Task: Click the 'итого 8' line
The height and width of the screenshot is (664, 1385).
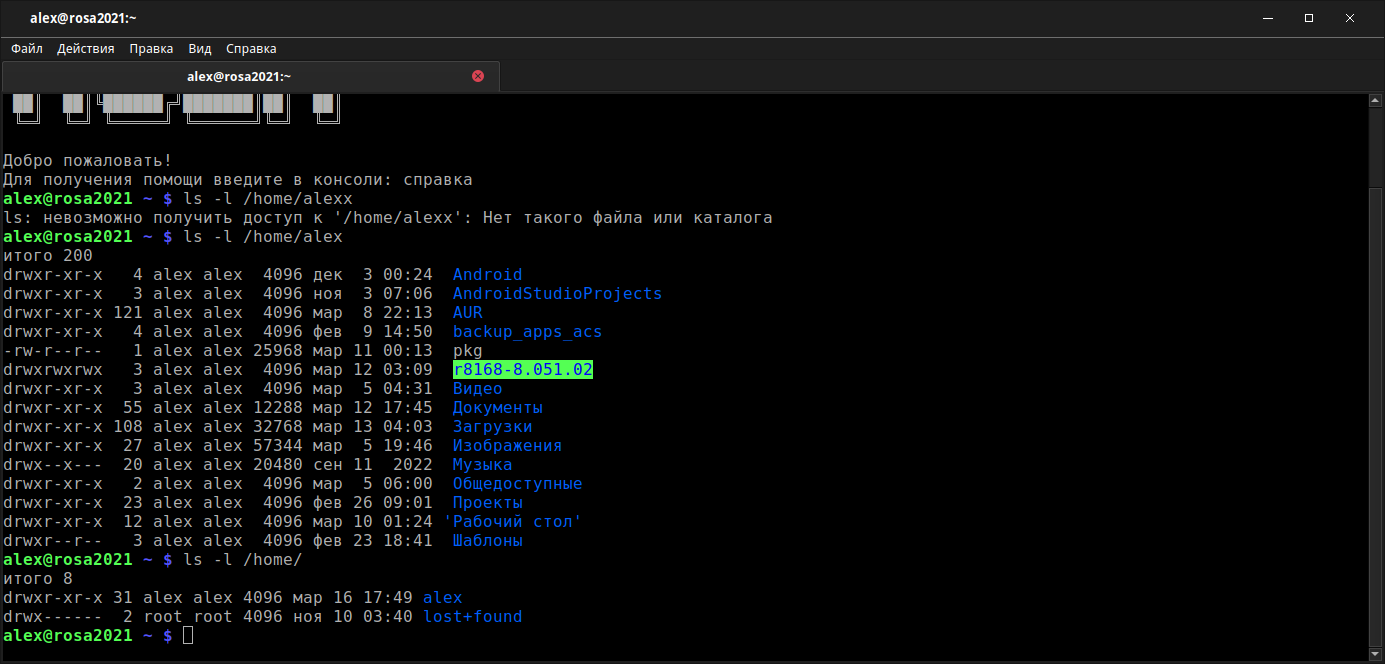Action: [38, 578]
